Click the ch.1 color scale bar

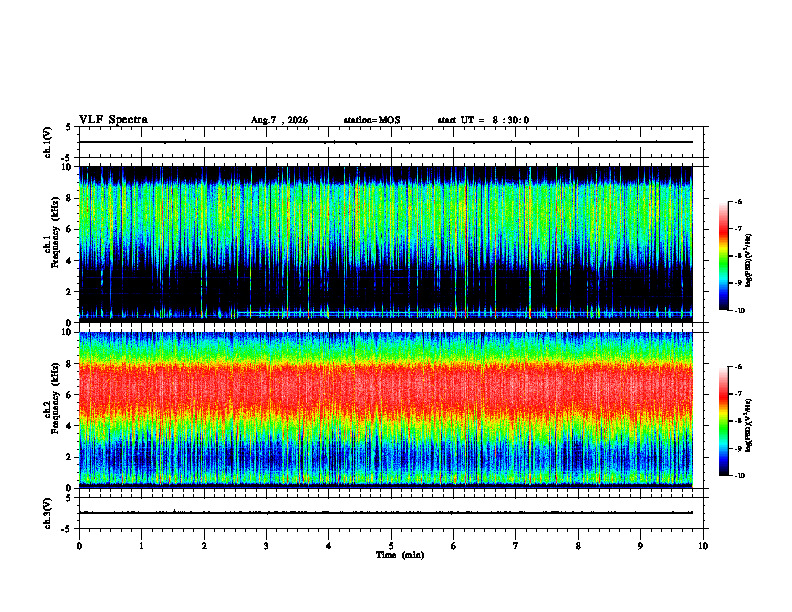(723, 256)
